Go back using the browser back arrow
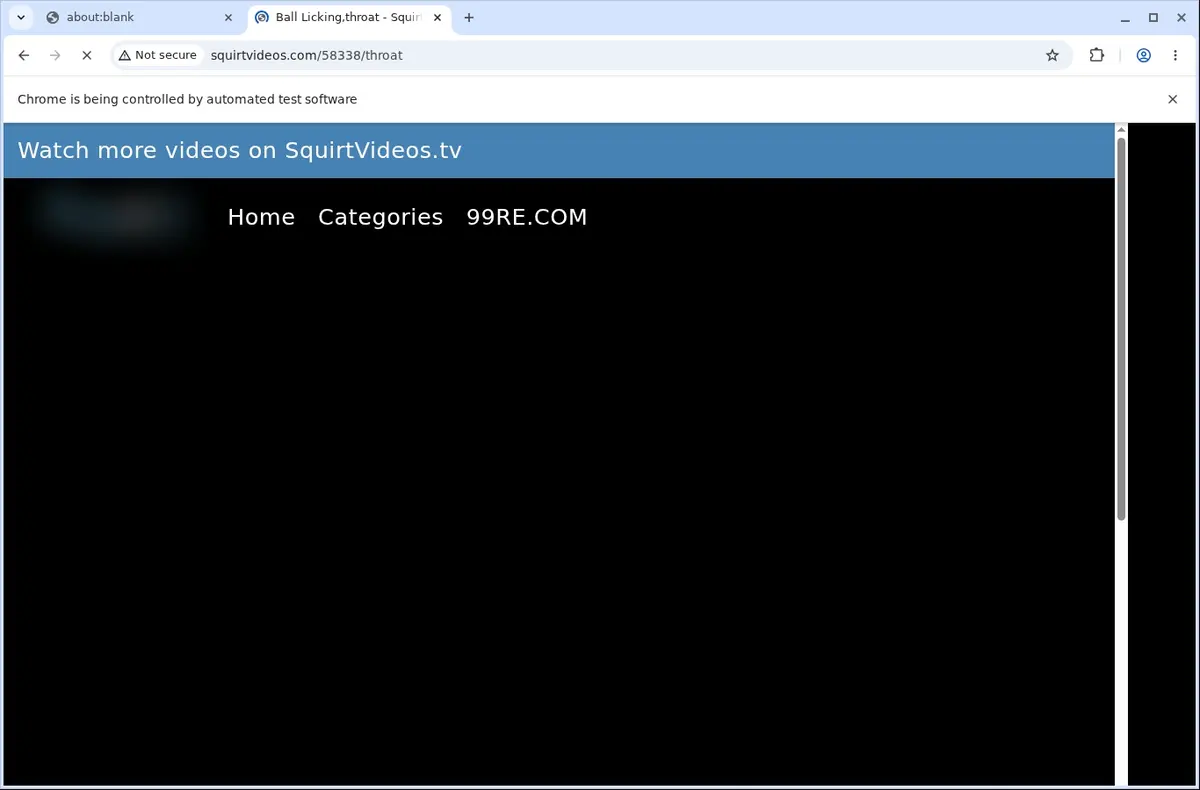The width and height of the screenshot is (1200, 790). coord(24,56)
